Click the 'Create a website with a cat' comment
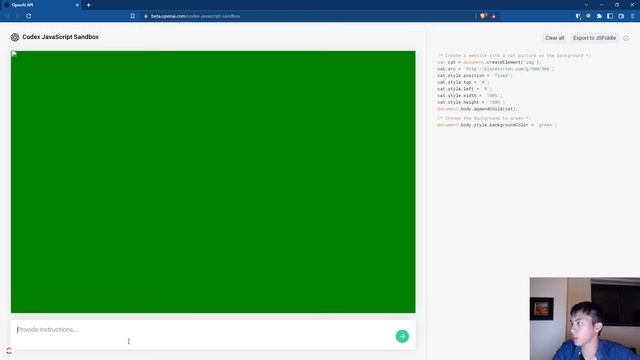This screenshot has height=360, width=640. pyautogui.click(x=513, y=56)
